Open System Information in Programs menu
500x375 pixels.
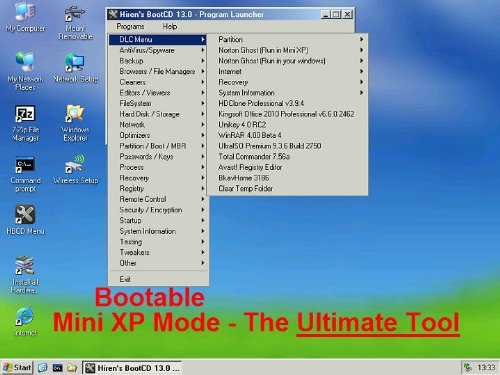point(158,231)
